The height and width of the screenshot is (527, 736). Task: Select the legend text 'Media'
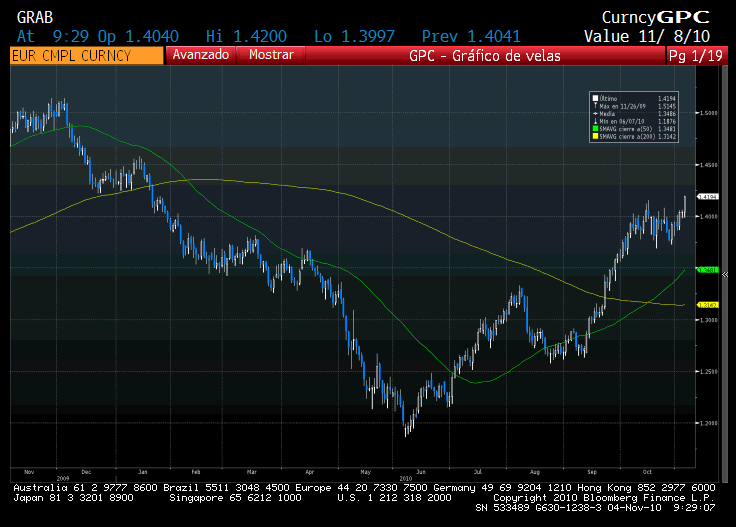tap(607, 114)
